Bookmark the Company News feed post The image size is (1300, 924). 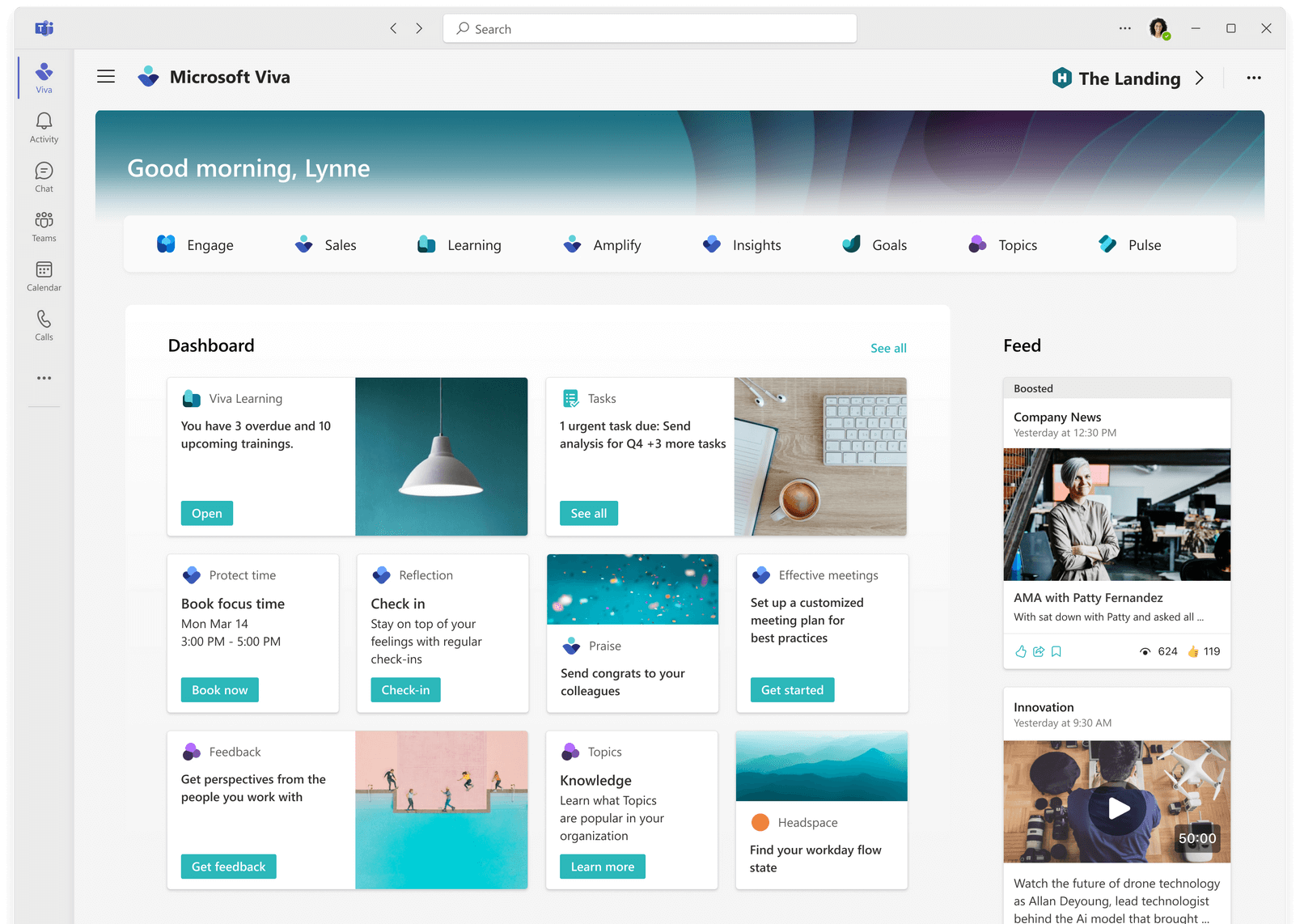[x=1056, y=651]
